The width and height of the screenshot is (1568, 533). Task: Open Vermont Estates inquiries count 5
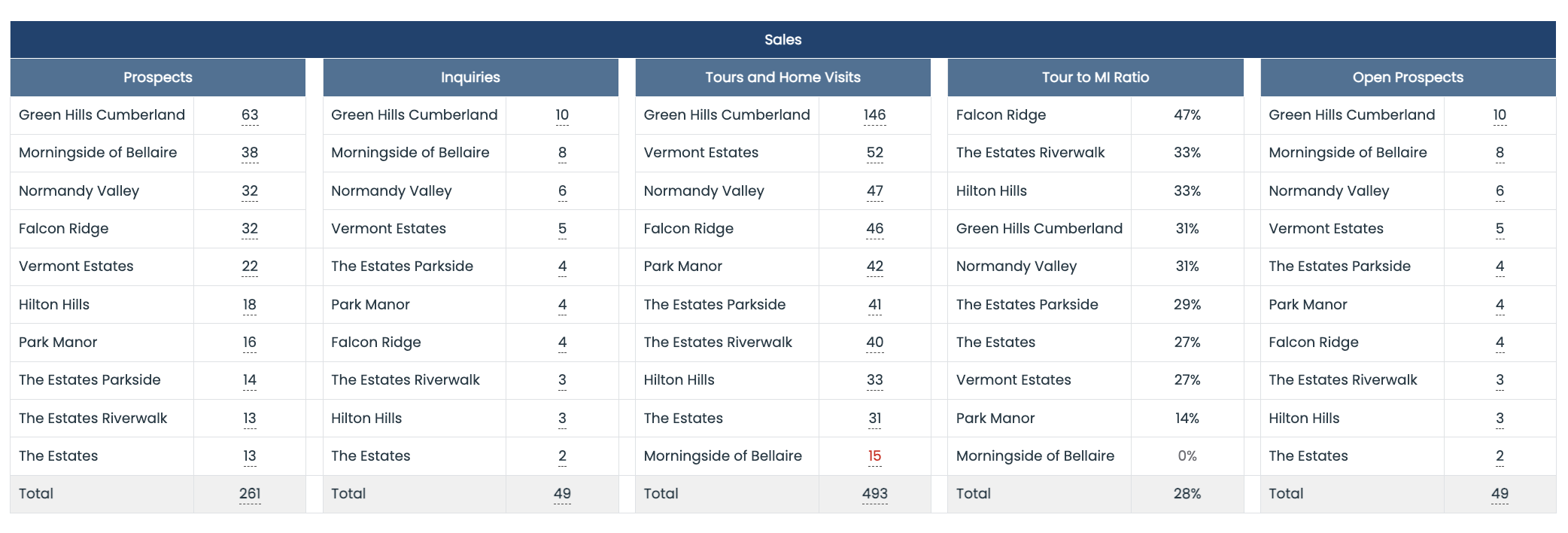(562, 229)
